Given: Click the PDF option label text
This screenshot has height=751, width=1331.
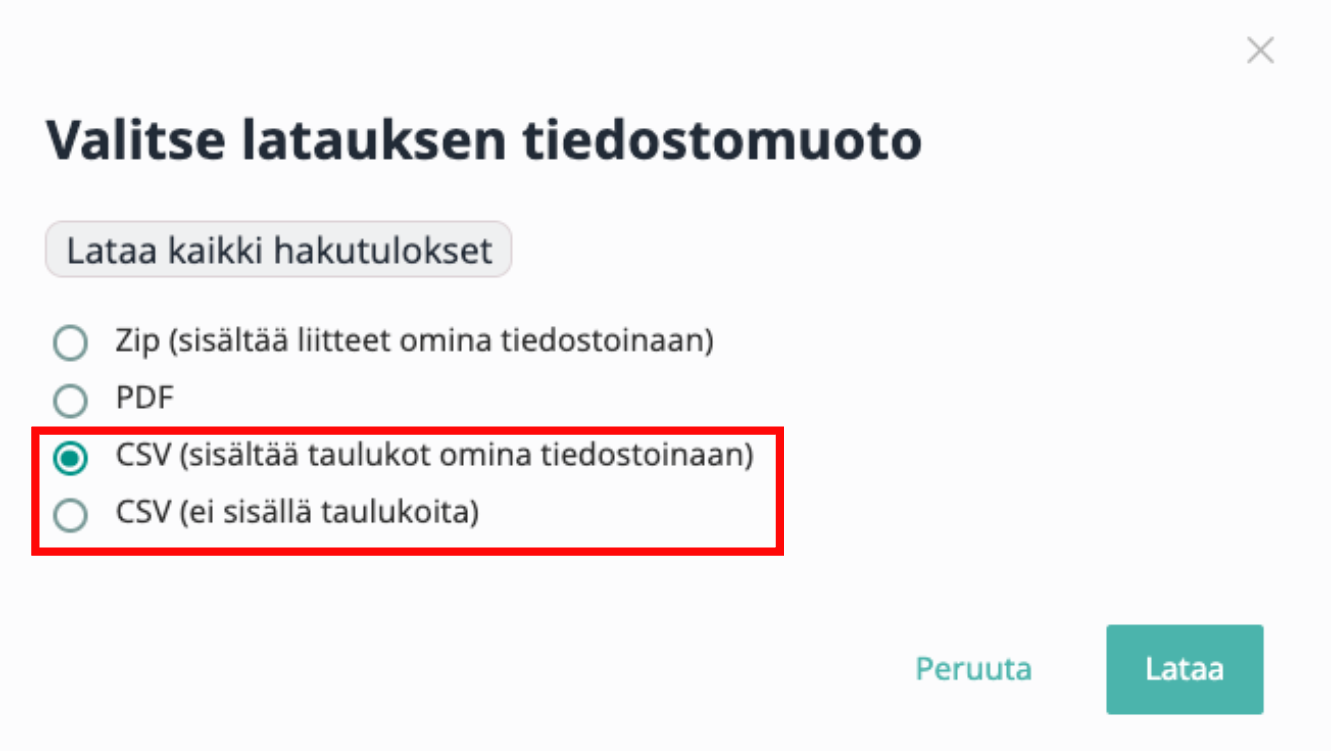Looking at the screenshot, I should click(145, 398).
